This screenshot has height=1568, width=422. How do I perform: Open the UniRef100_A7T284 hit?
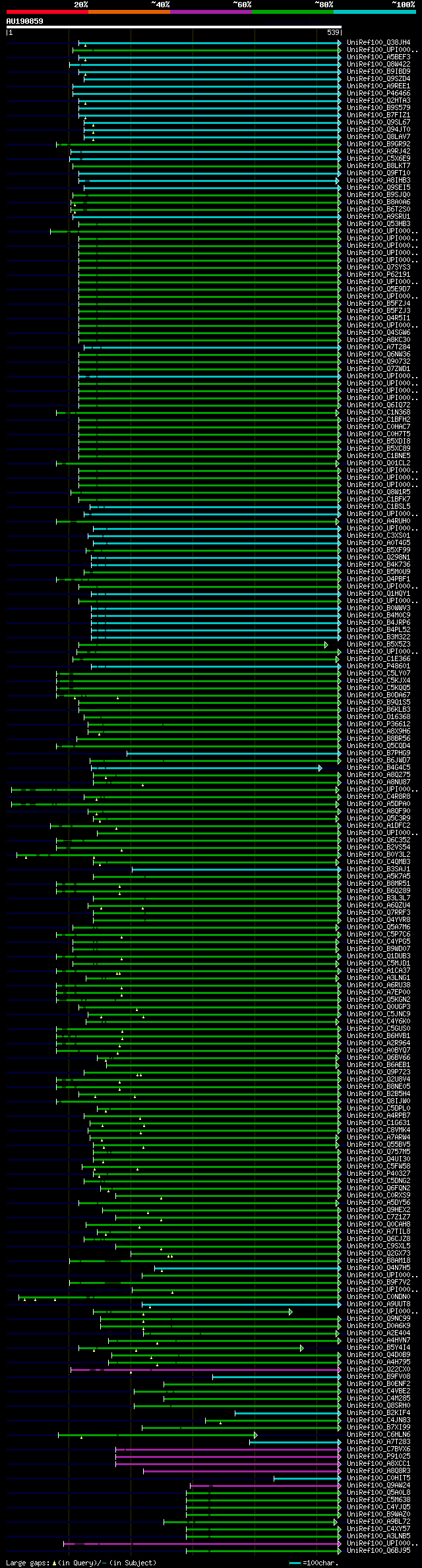(x=378, y=347)
